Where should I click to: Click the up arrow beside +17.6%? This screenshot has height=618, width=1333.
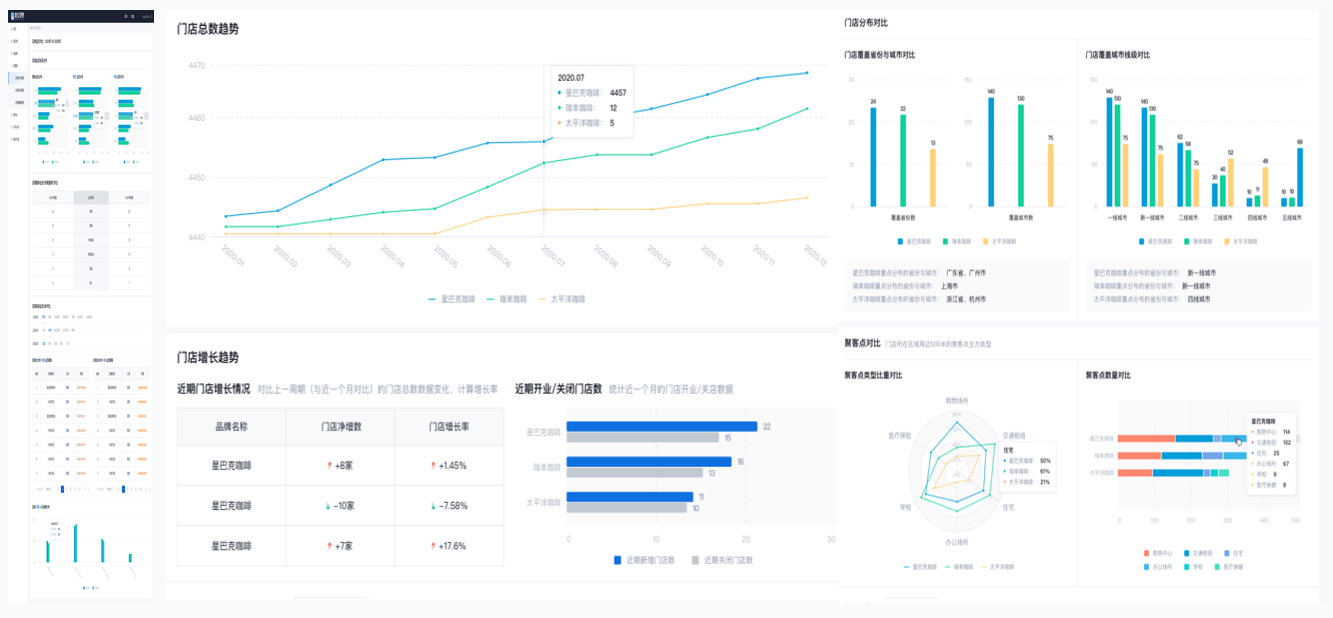pyautogui.click(x=434, y=546)
